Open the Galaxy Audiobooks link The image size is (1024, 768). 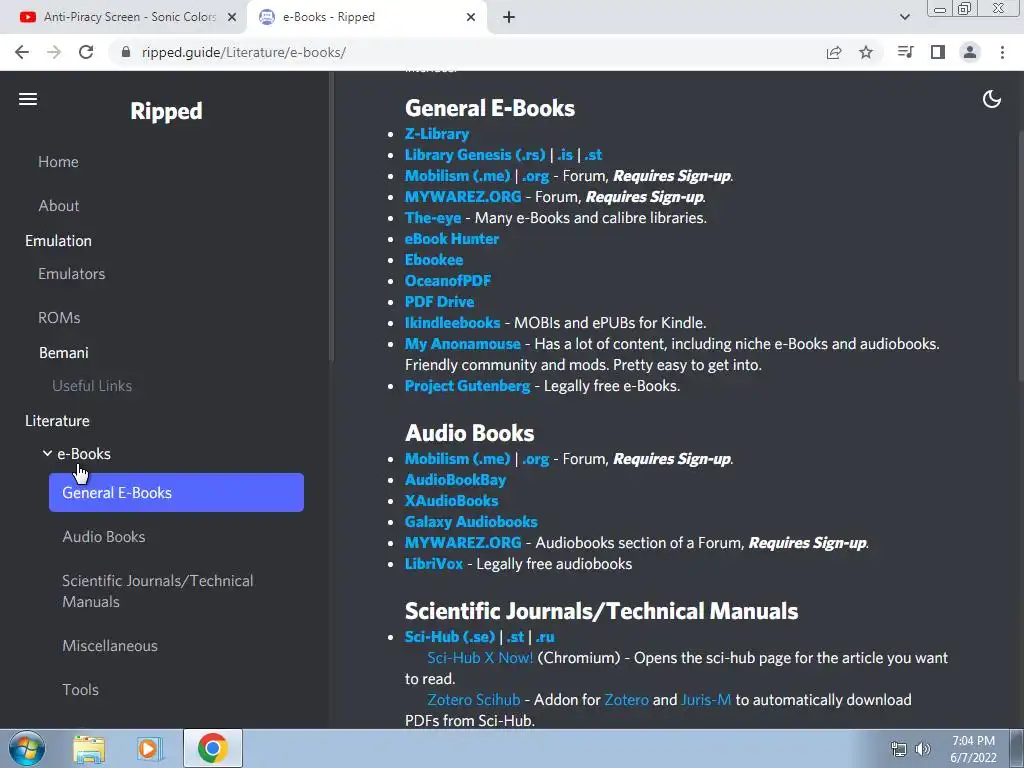471,522
